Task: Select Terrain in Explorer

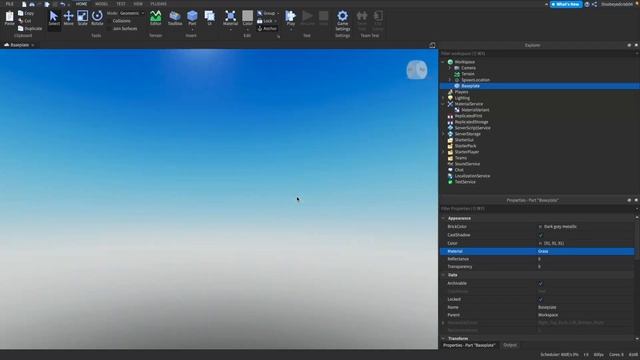Action: tap(468, 74)
